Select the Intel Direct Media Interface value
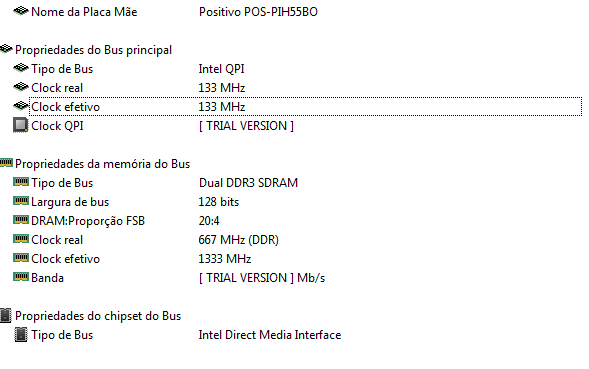This screenshot has height=369, width=589. click(270, 334)
